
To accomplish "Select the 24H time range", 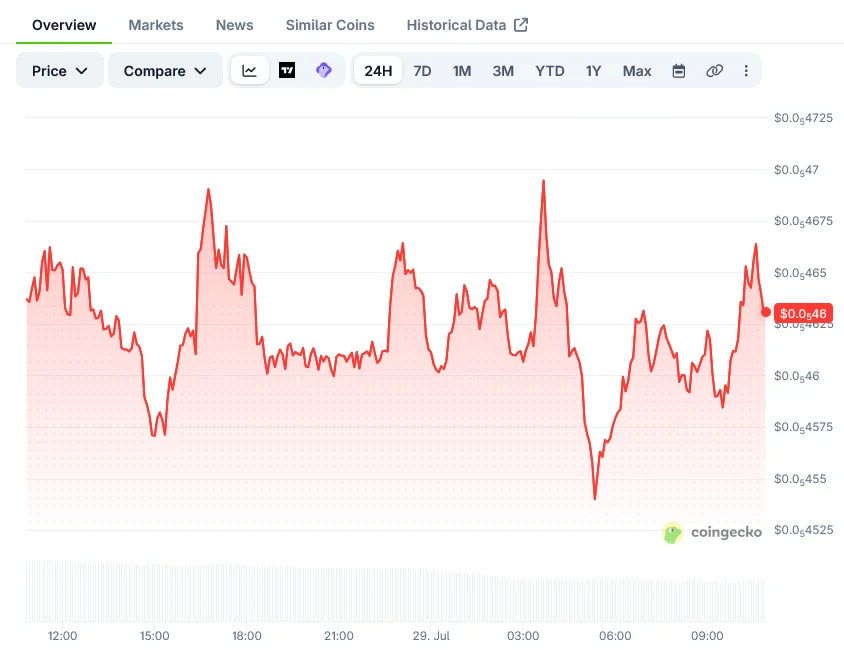I will click(x=378, y=70).
